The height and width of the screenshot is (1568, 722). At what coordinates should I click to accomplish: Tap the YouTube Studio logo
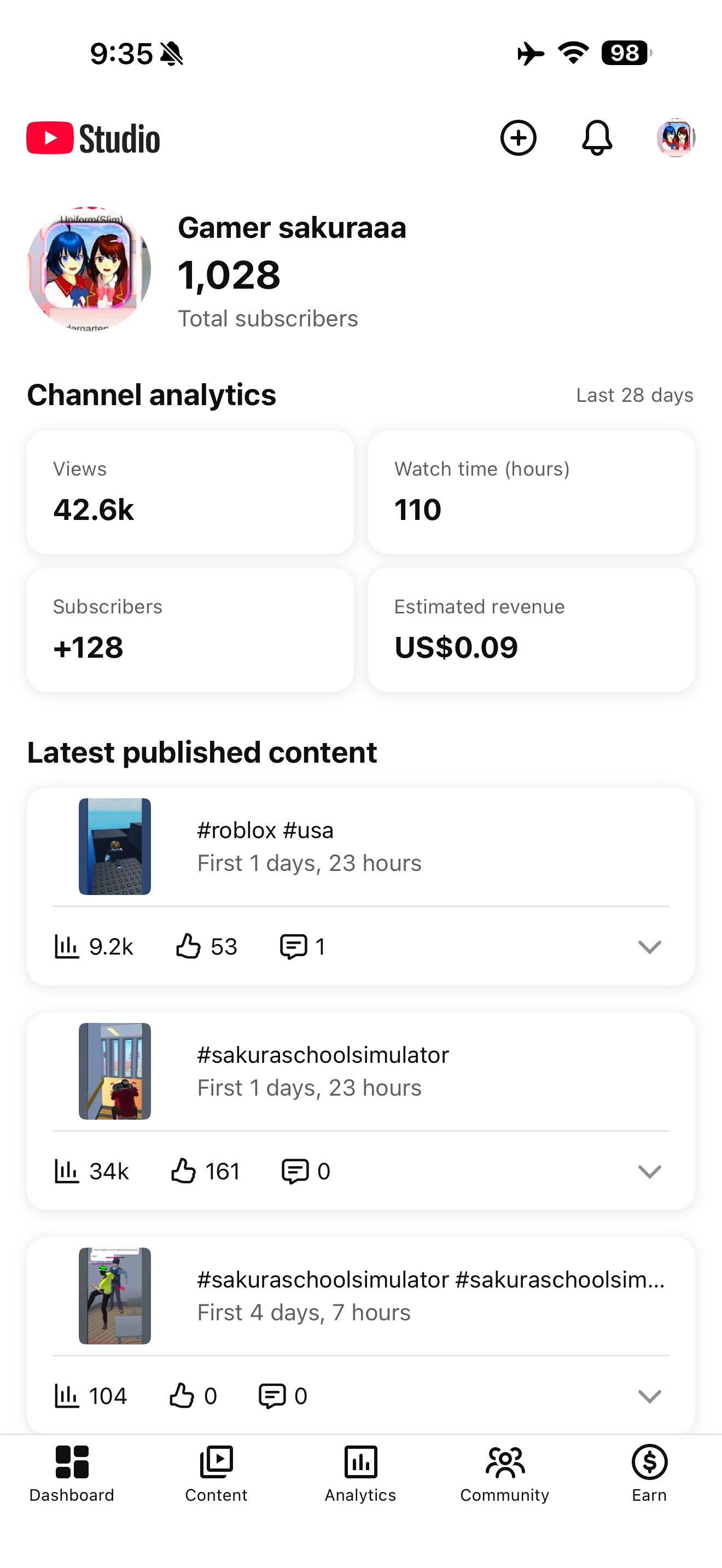click(93, 138)
